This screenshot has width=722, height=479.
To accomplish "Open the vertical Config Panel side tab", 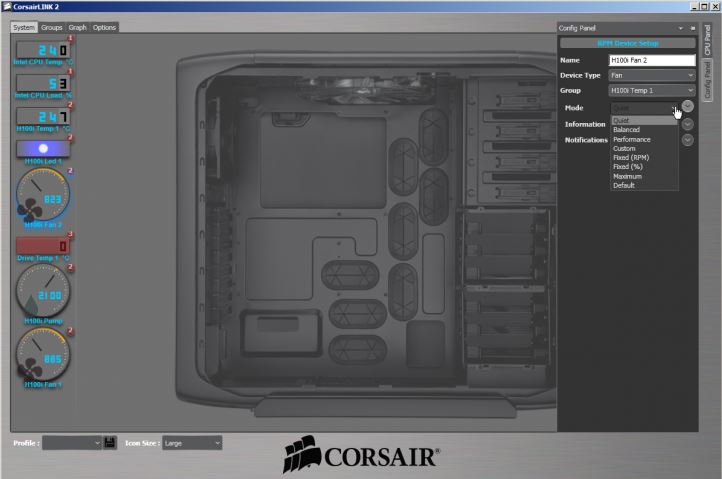I will (707, 80).
